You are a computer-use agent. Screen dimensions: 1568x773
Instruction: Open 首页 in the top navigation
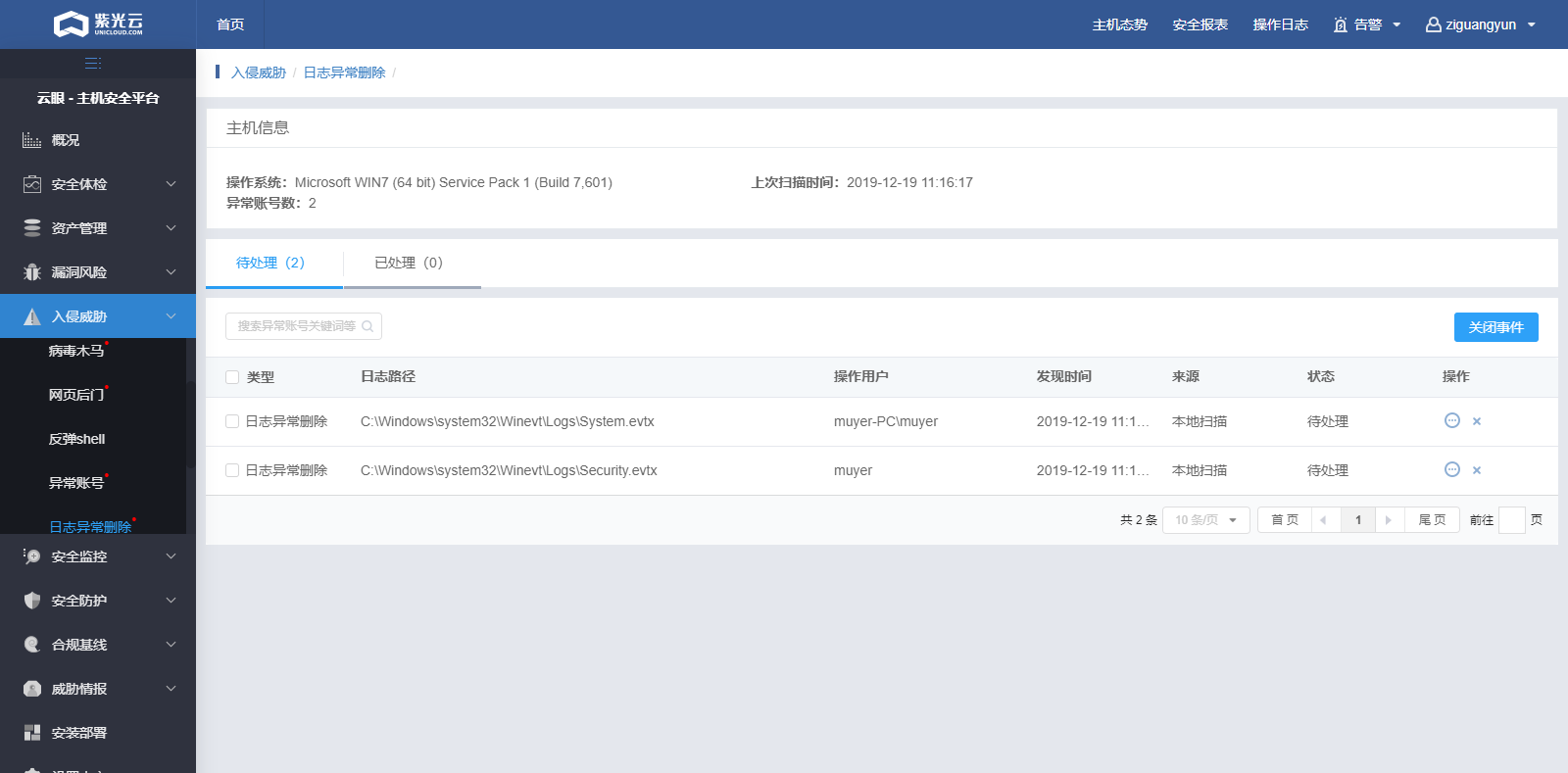(230, 24)
